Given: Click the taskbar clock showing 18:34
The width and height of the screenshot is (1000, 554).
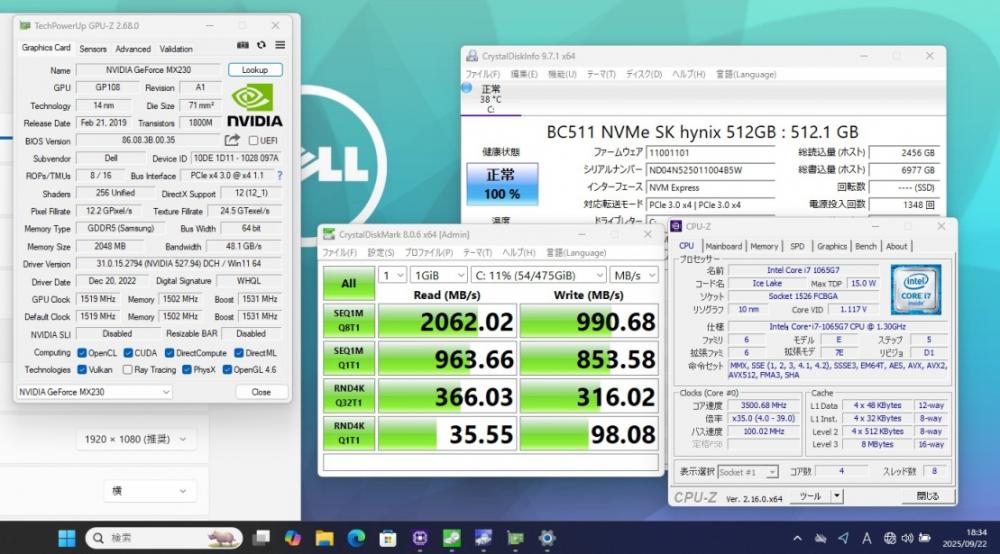Looking at the screenshot, I should [x=966, y=538].
